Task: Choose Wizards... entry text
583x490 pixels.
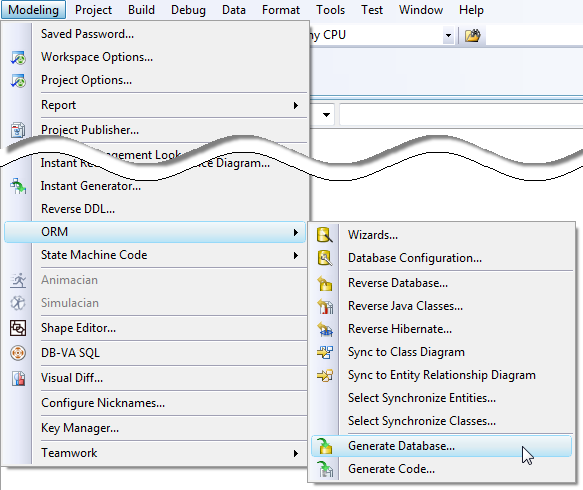Action: click(x=373, y=235)
